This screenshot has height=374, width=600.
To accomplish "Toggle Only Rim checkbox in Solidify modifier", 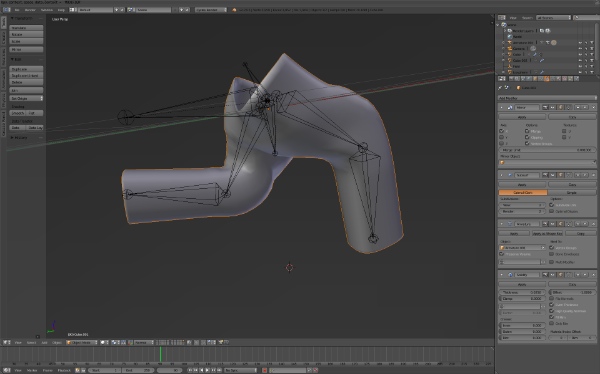I will click(551, 323).
